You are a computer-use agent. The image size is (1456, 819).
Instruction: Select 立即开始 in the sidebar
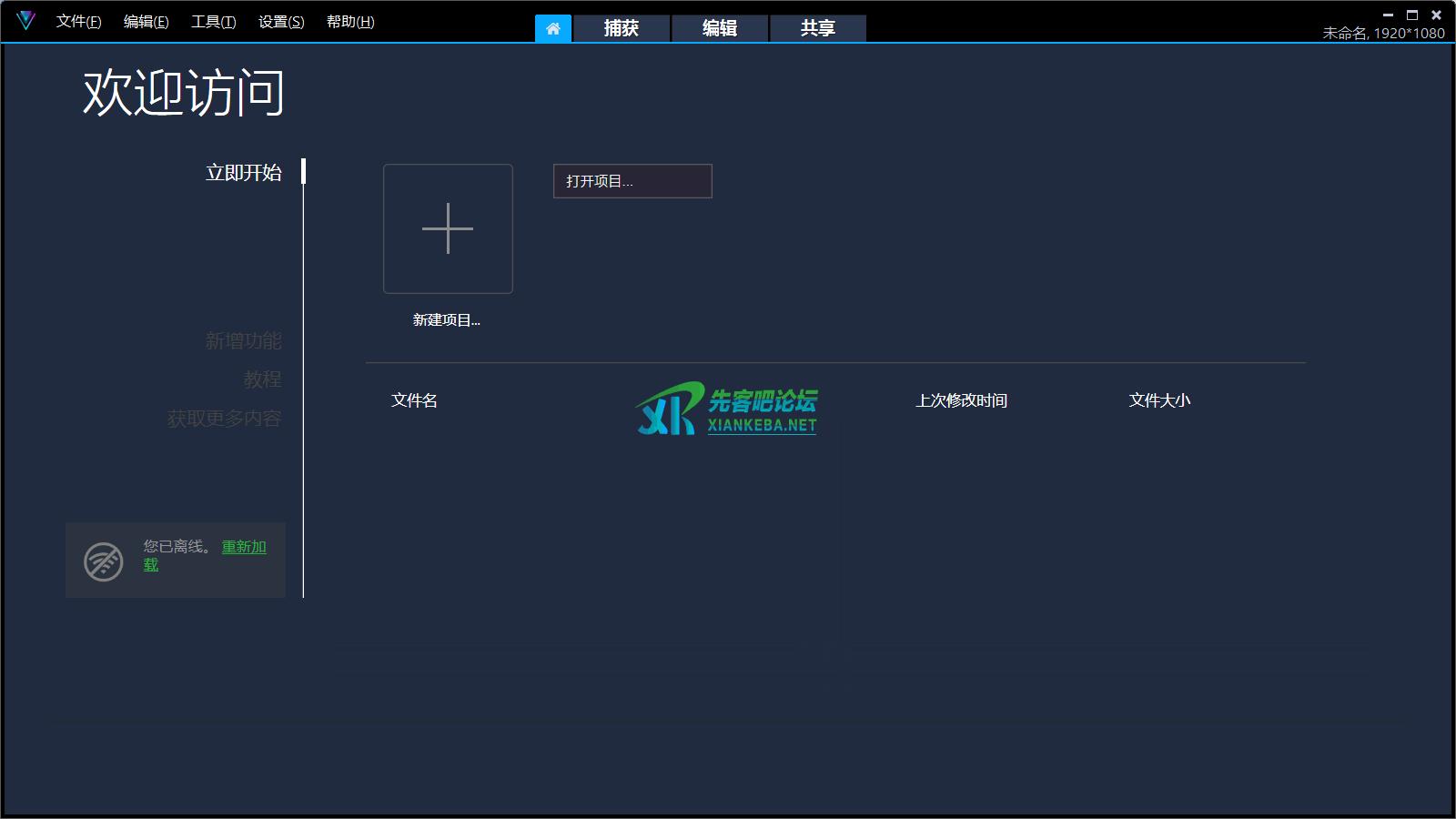(x=243, y=173)
